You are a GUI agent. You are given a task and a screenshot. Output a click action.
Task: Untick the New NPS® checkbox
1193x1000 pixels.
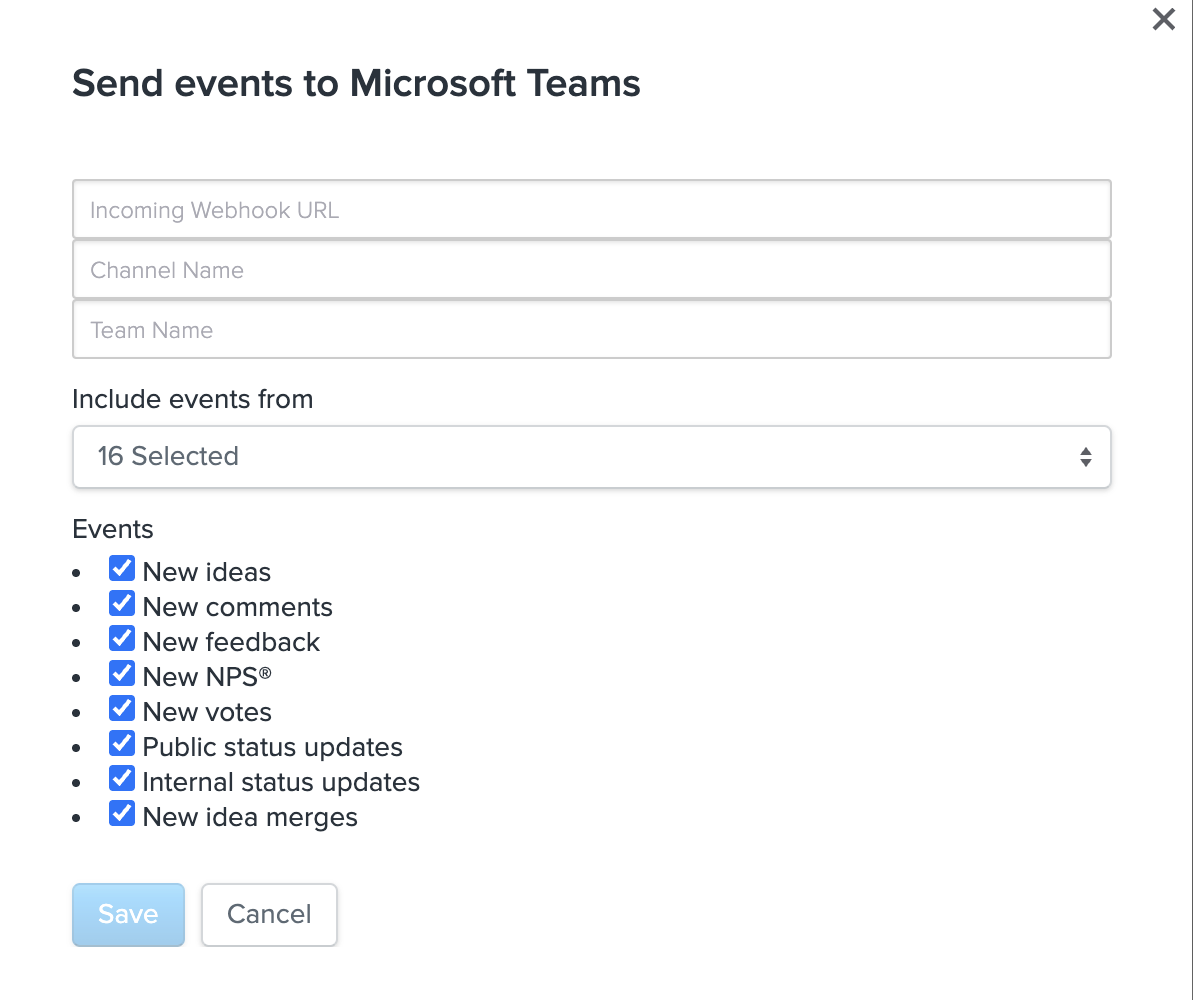click(x=122, y=675)
